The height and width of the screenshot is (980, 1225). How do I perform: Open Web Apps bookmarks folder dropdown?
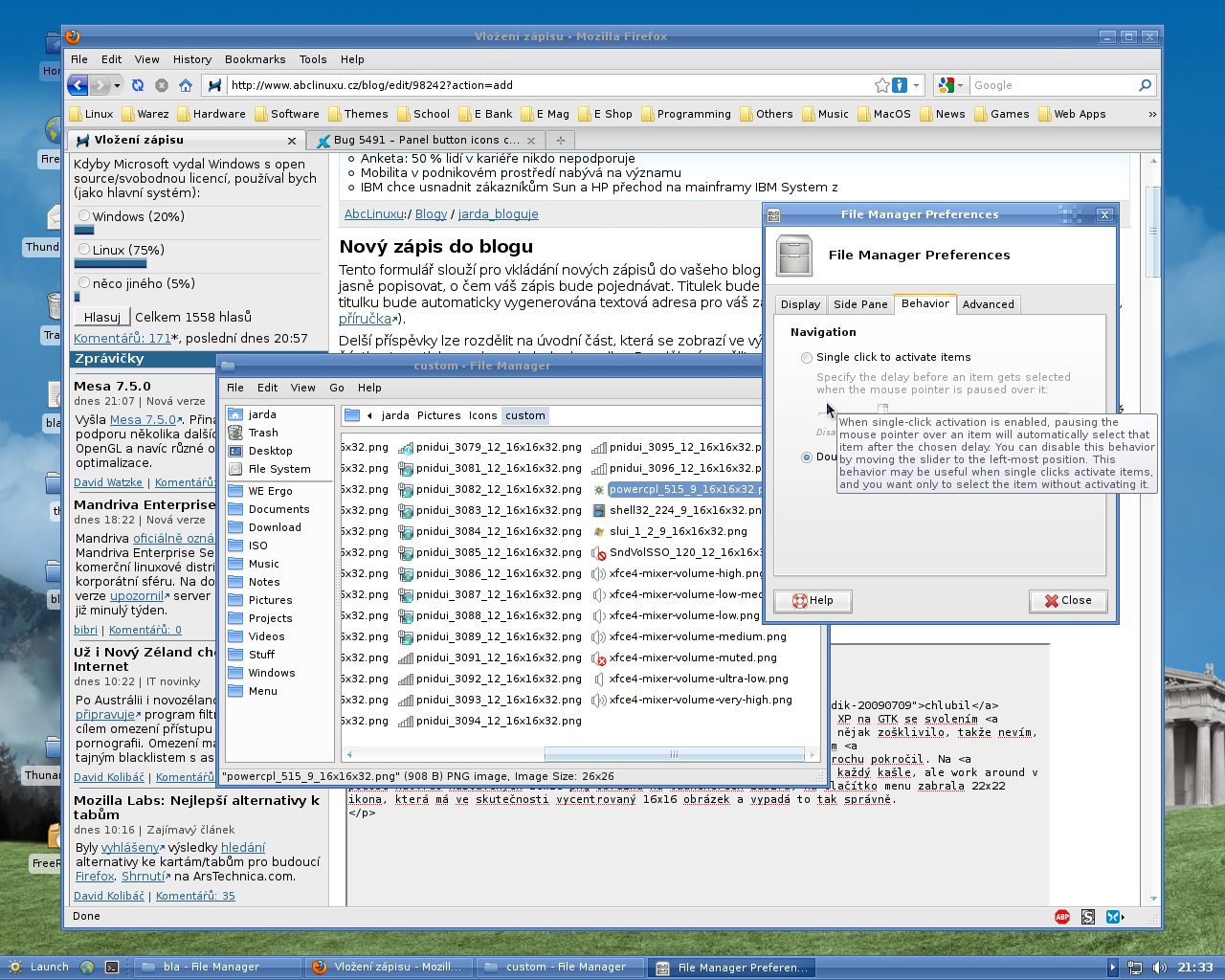point(1072,114)
